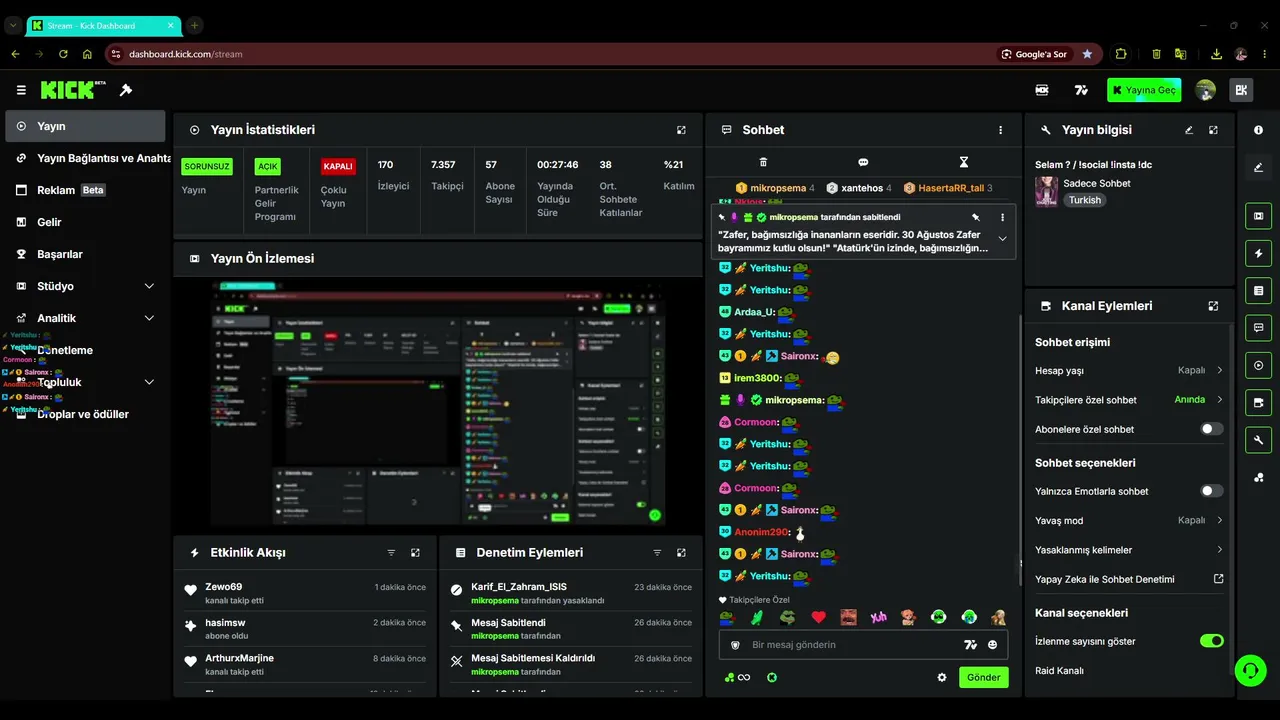Open Yayın Bağlantısı ve Anahtarı page
Viewport: 1280px width, 720px height.
(85, 158)
